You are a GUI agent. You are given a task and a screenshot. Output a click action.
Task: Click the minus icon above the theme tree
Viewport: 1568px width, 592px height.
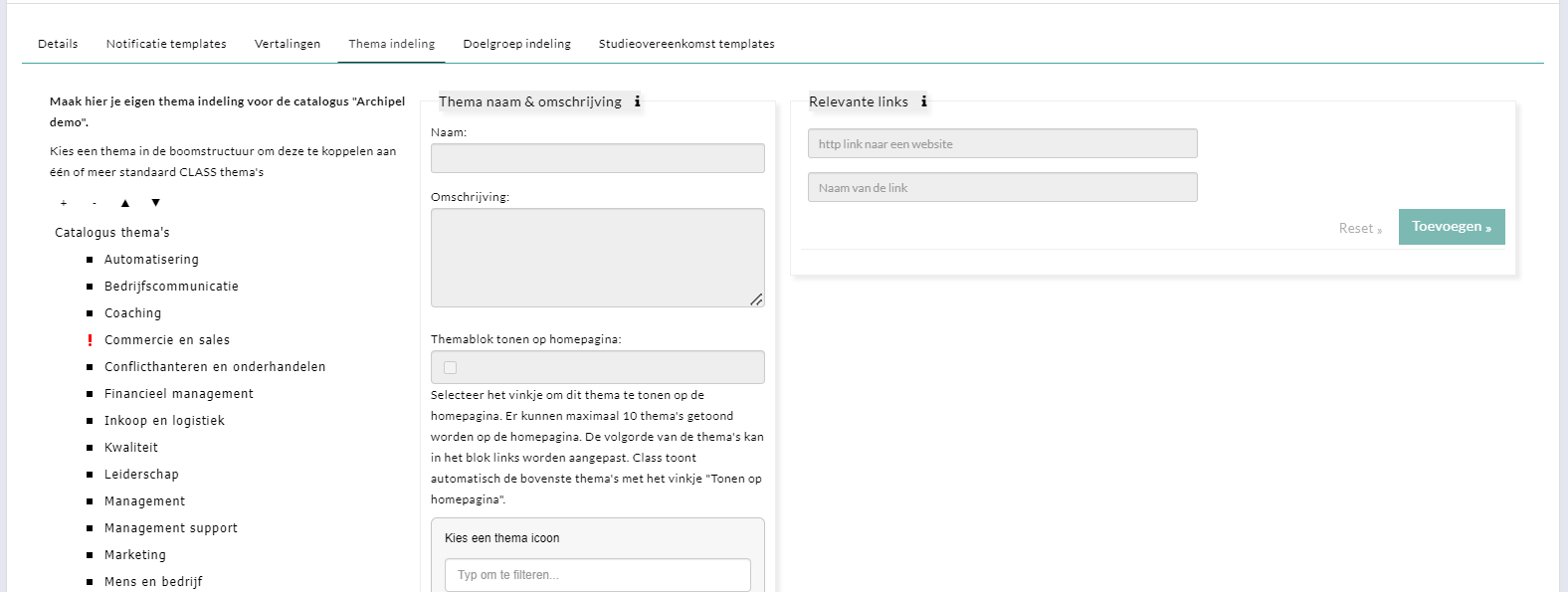[95, 203]
